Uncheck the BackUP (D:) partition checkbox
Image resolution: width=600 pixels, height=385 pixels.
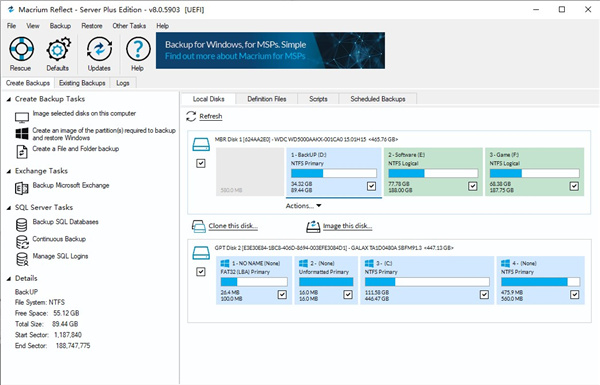371,186
